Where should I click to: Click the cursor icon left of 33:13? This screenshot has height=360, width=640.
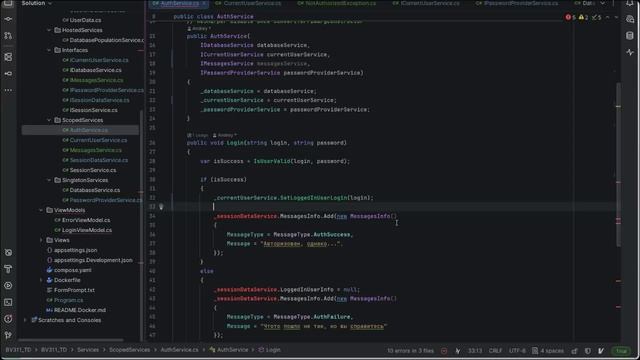click(458, 351)
